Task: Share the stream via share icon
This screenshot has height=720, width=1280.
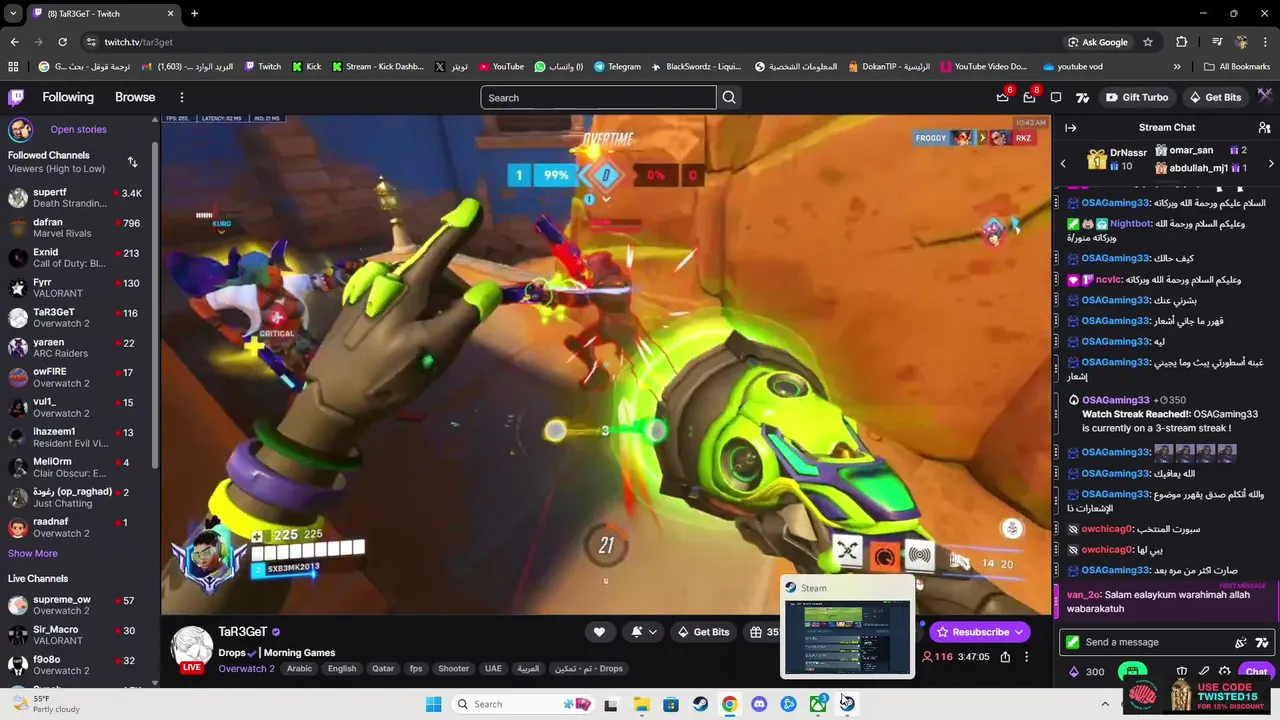Action: [x=1005, y=657]
